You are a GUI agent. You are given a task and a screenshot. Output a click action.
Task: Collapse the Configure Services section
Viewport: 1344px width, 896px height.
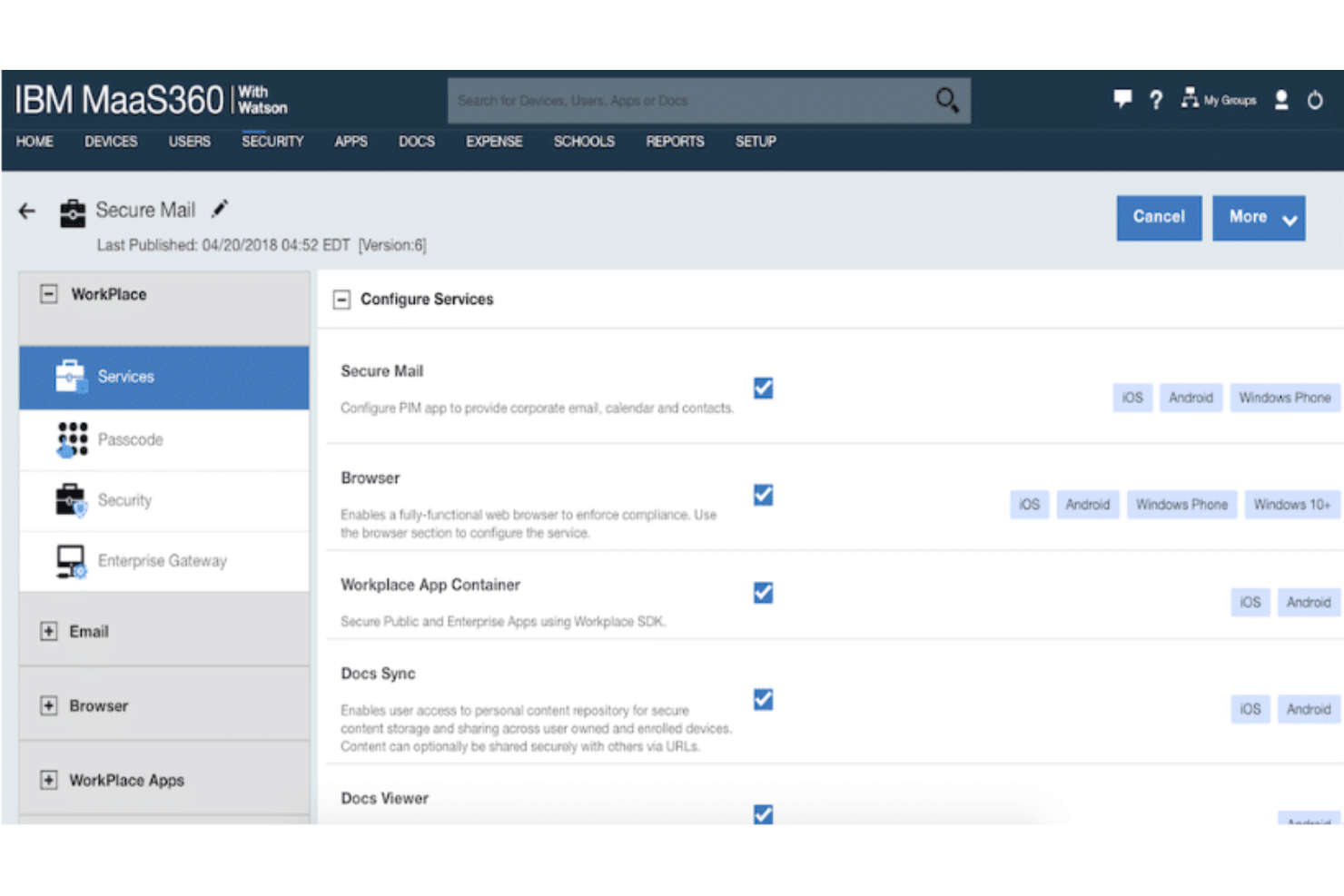[x=341, y=299]
